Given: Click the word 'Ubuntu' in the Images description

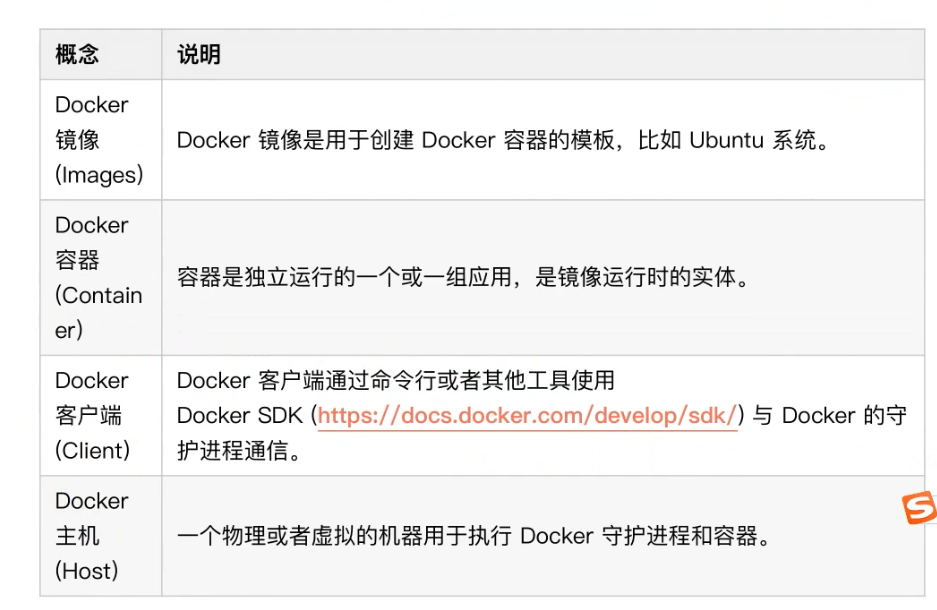Looking at the screenshot, I should pos(727,140).
